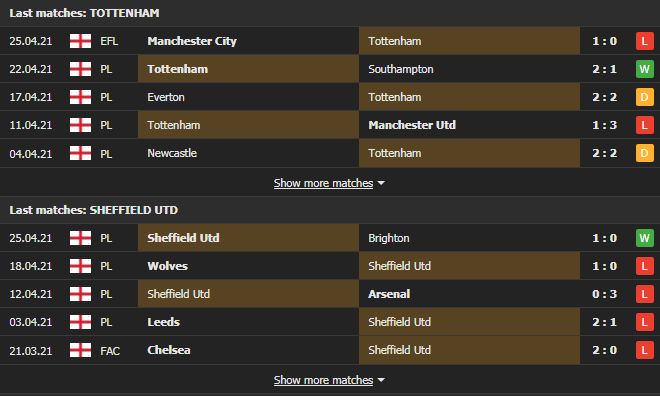Click the England flag on the FAC Chelsea row

[80, 350]
